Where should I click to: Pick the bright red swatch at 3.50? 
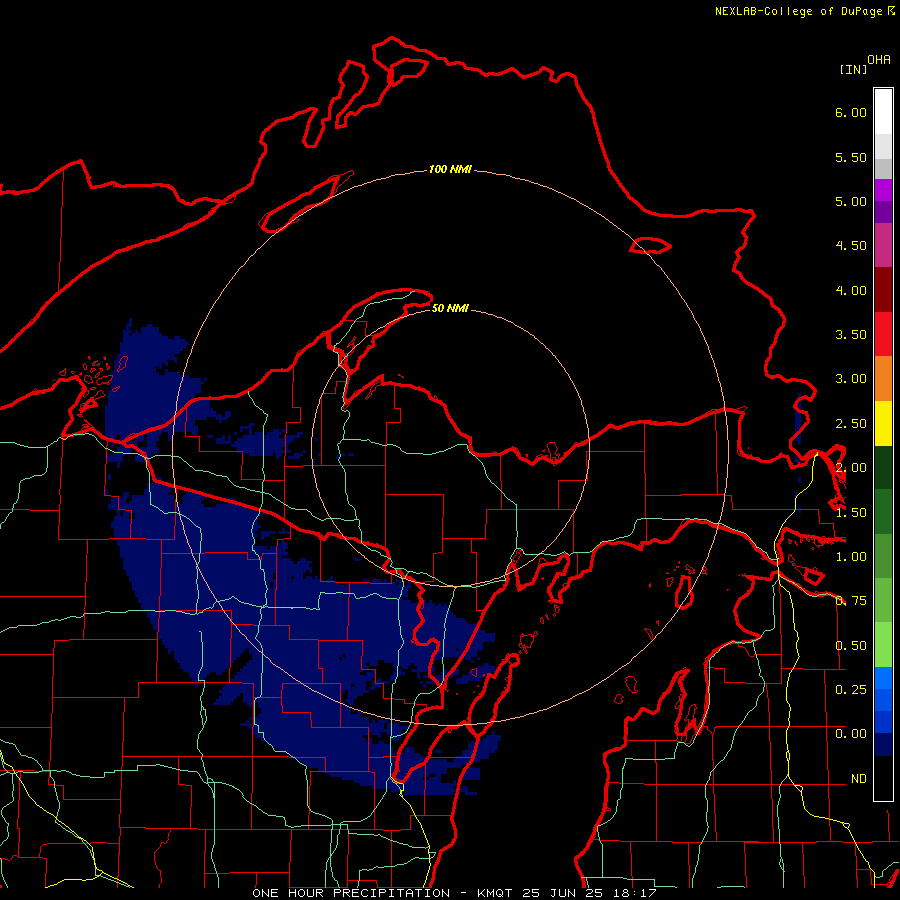tap(883, 334)
